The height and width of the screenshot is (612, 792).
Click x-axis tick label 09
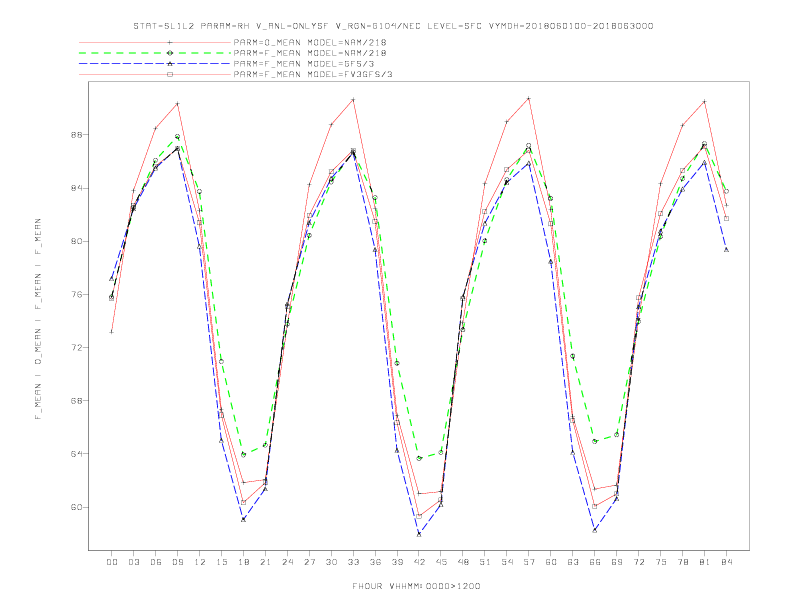tap(177, 562)
